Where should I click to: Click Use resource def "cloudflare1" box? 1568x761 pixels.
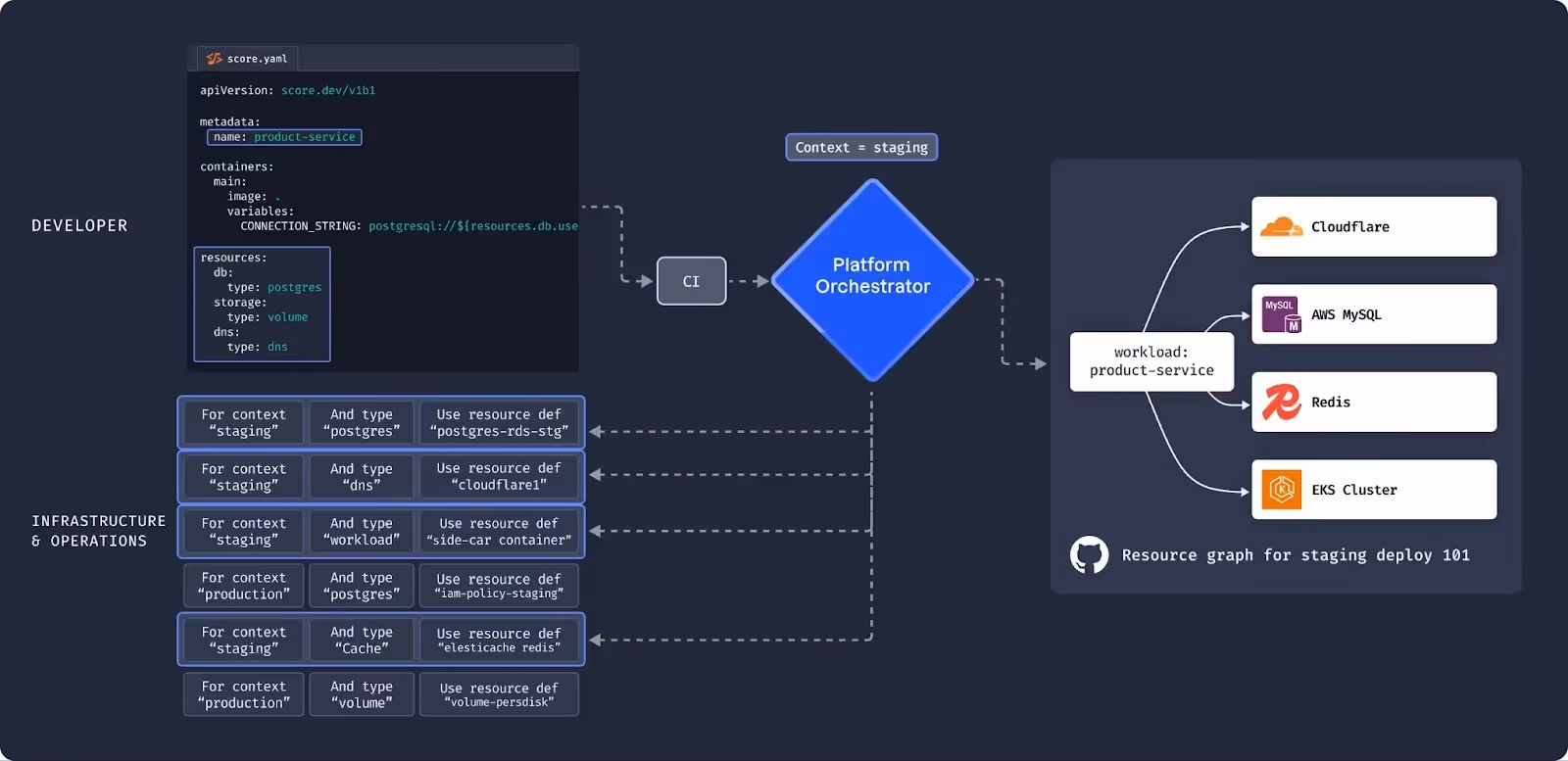click(499, 477)
